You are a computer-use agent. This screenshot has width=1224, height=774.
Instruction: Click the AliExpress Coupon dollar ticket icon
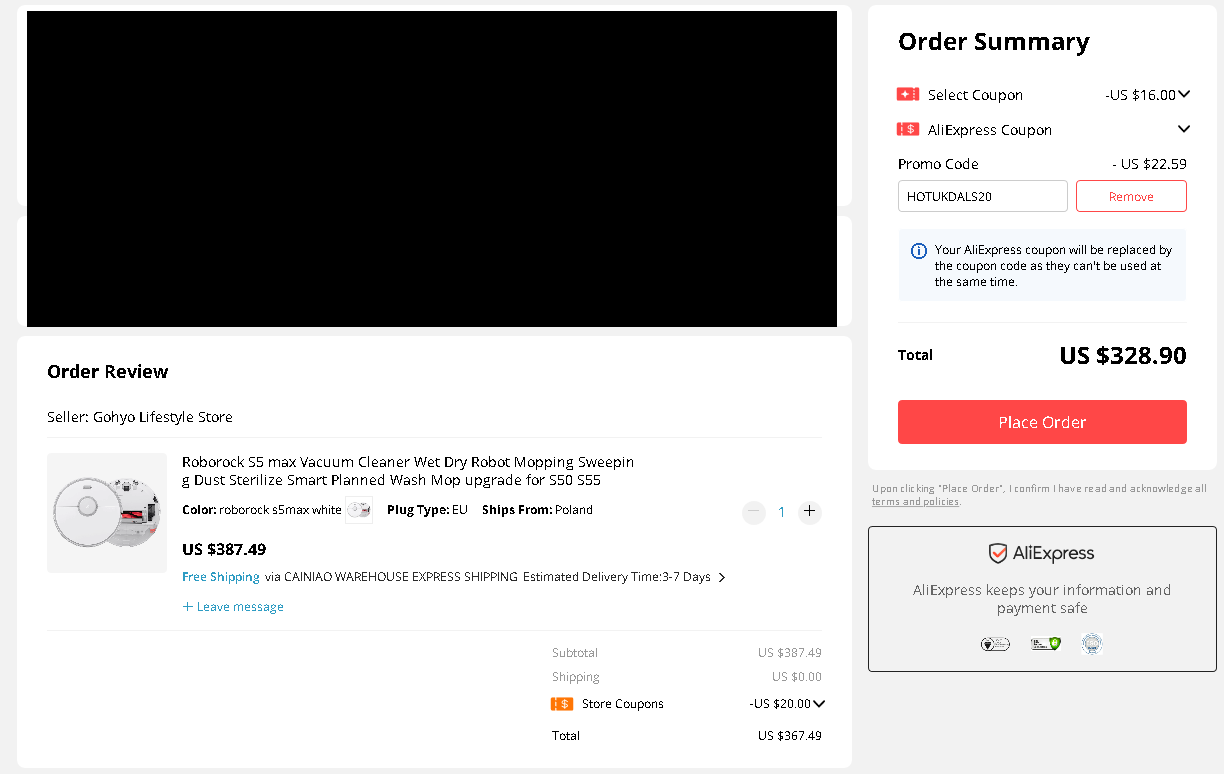coord(908,130)
